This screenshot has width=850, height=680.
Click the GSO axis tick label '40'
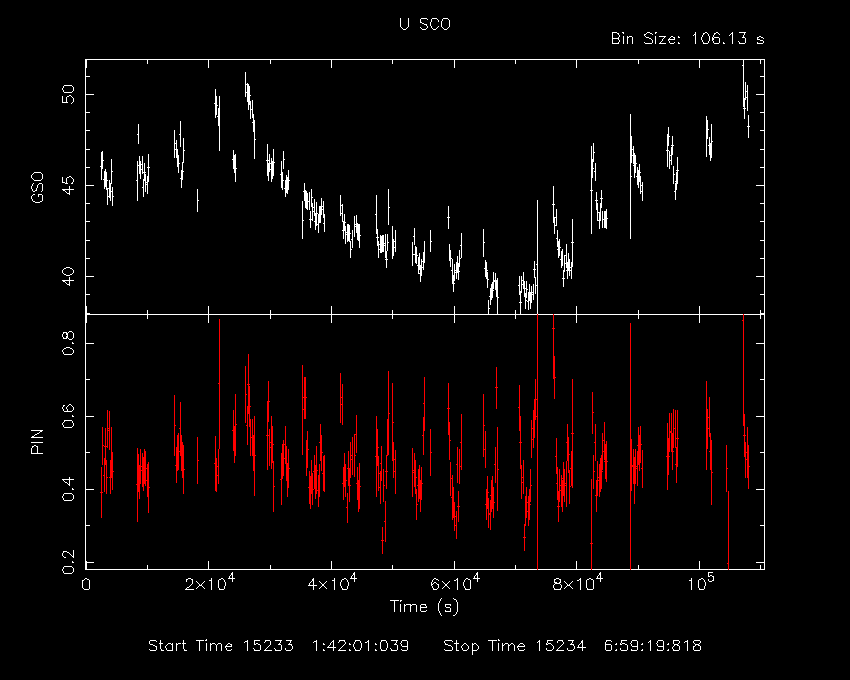69,277
